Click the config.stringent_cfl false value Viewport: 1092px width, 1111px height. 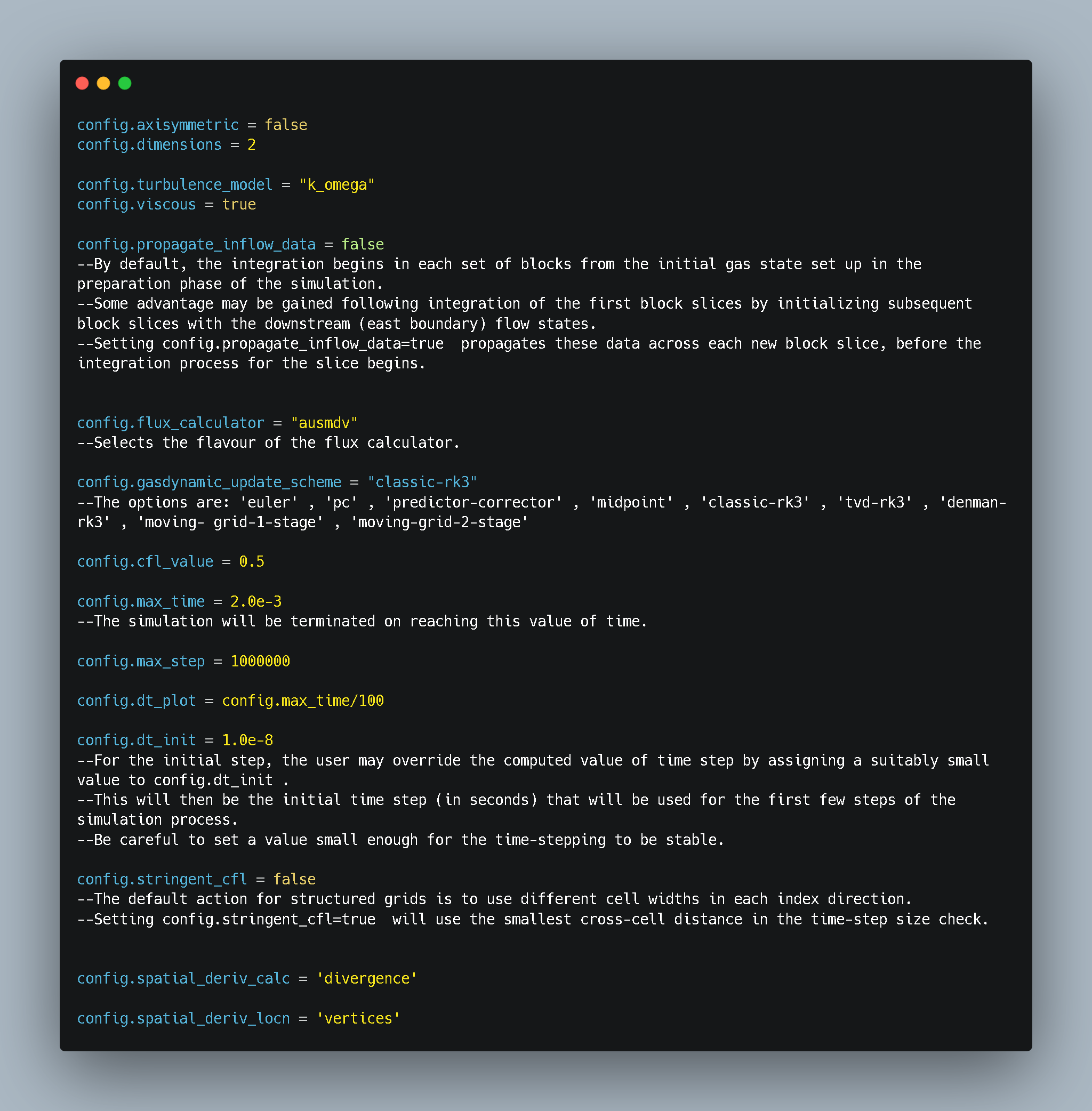(x=294, y=879)
